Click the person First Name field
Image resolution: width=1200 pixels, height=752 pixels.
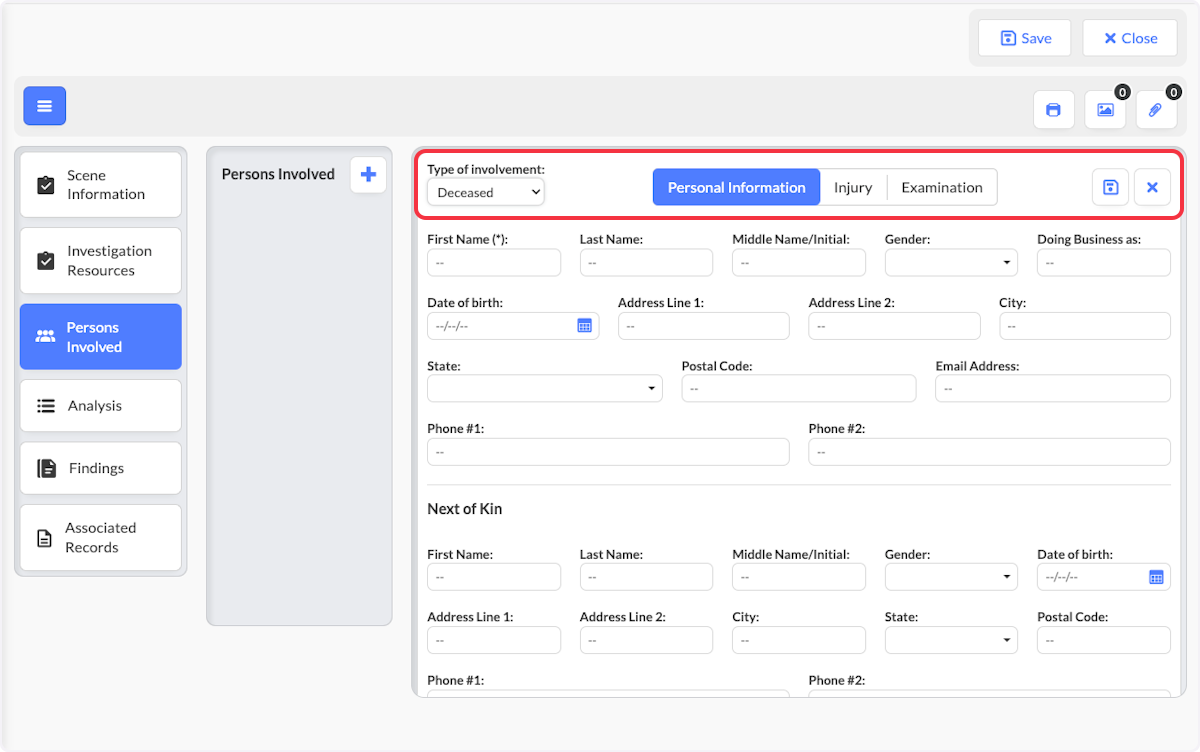494,263
